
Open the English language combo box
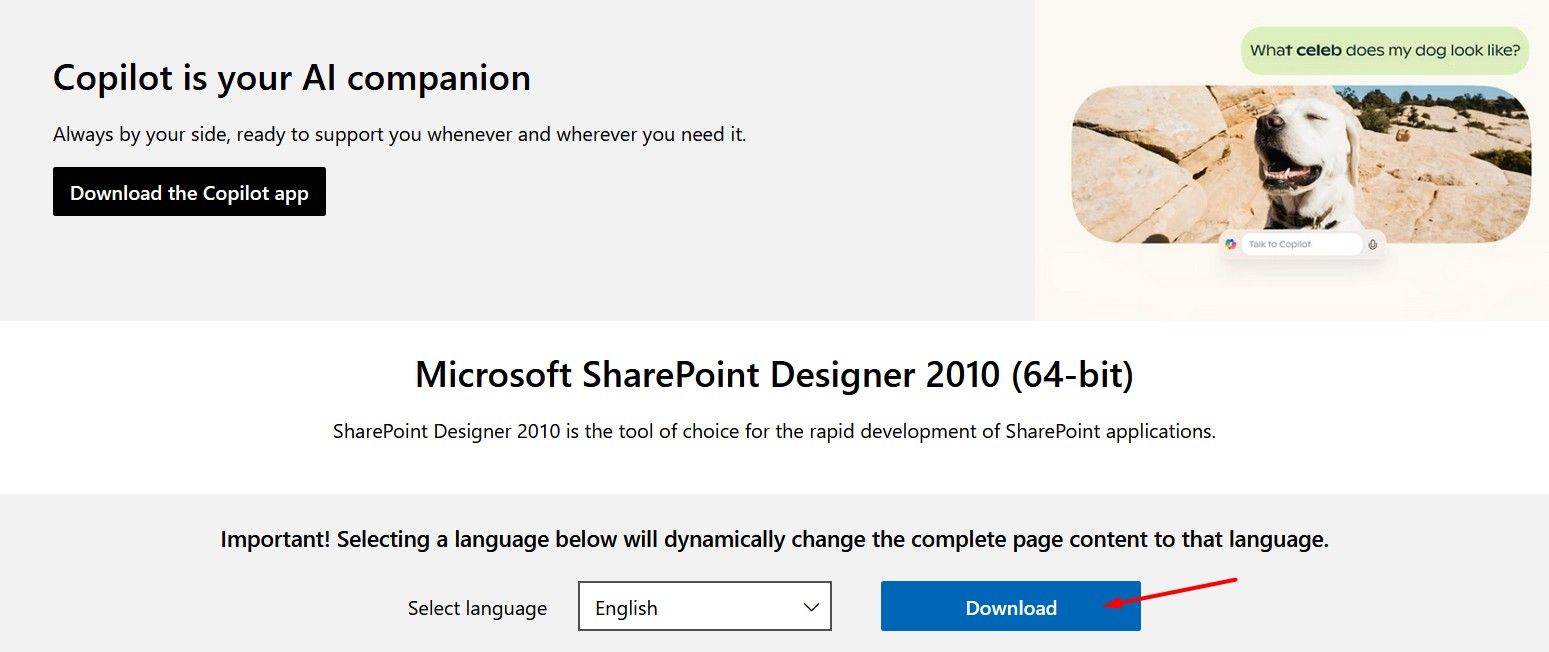[704, 607]
